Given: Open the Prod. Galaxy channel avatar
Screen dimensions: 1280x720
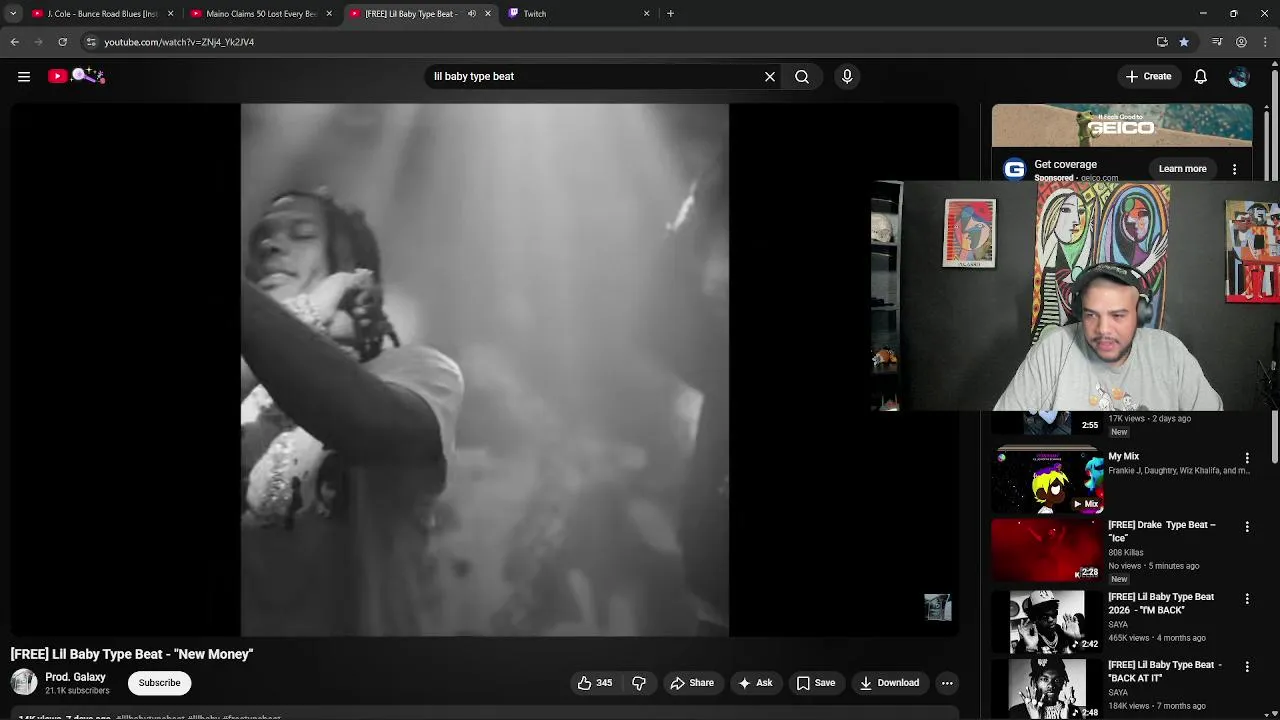Looking at the screenshot, I should click(x=24, y=683).
